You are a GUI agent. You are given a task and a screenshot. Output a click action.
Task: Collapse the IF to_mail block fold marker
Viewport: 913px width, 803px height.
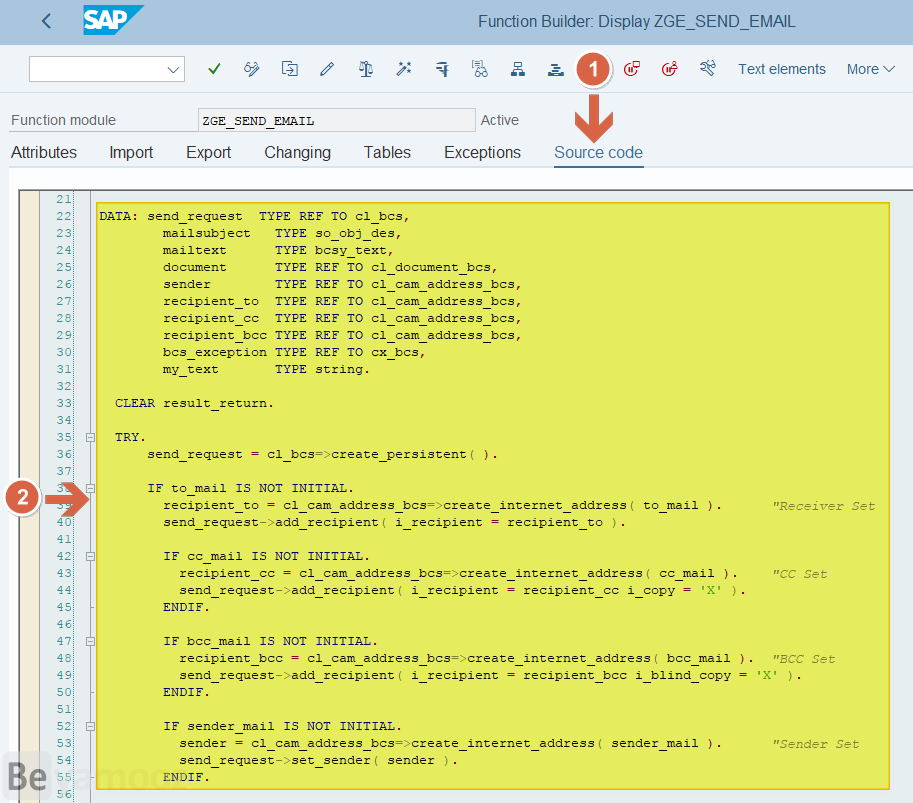point(90,488)
